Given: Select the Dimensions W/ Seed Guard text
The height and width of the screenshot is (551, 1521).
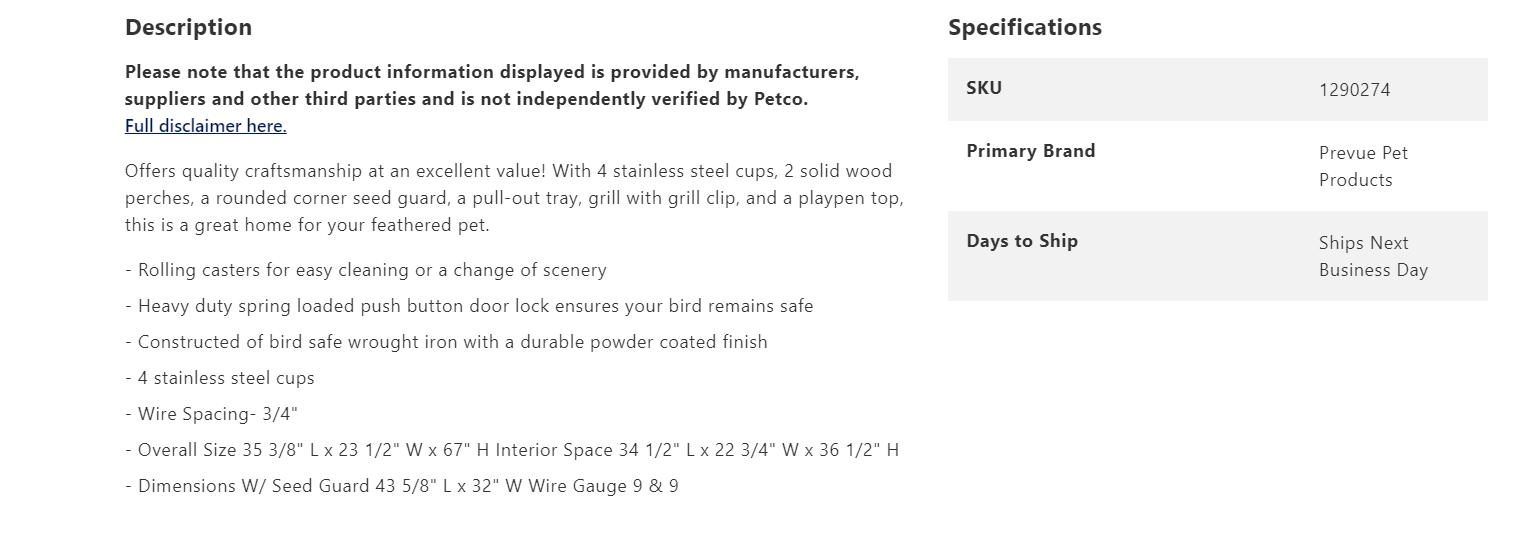Looking at the screenshot, I should [260, 486].
